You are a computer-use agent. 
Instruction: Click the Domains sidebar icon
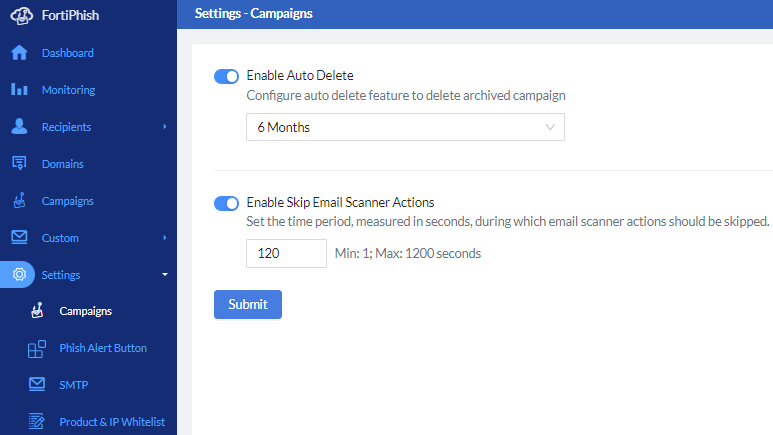pyautogui.click(x=19, y=164)
